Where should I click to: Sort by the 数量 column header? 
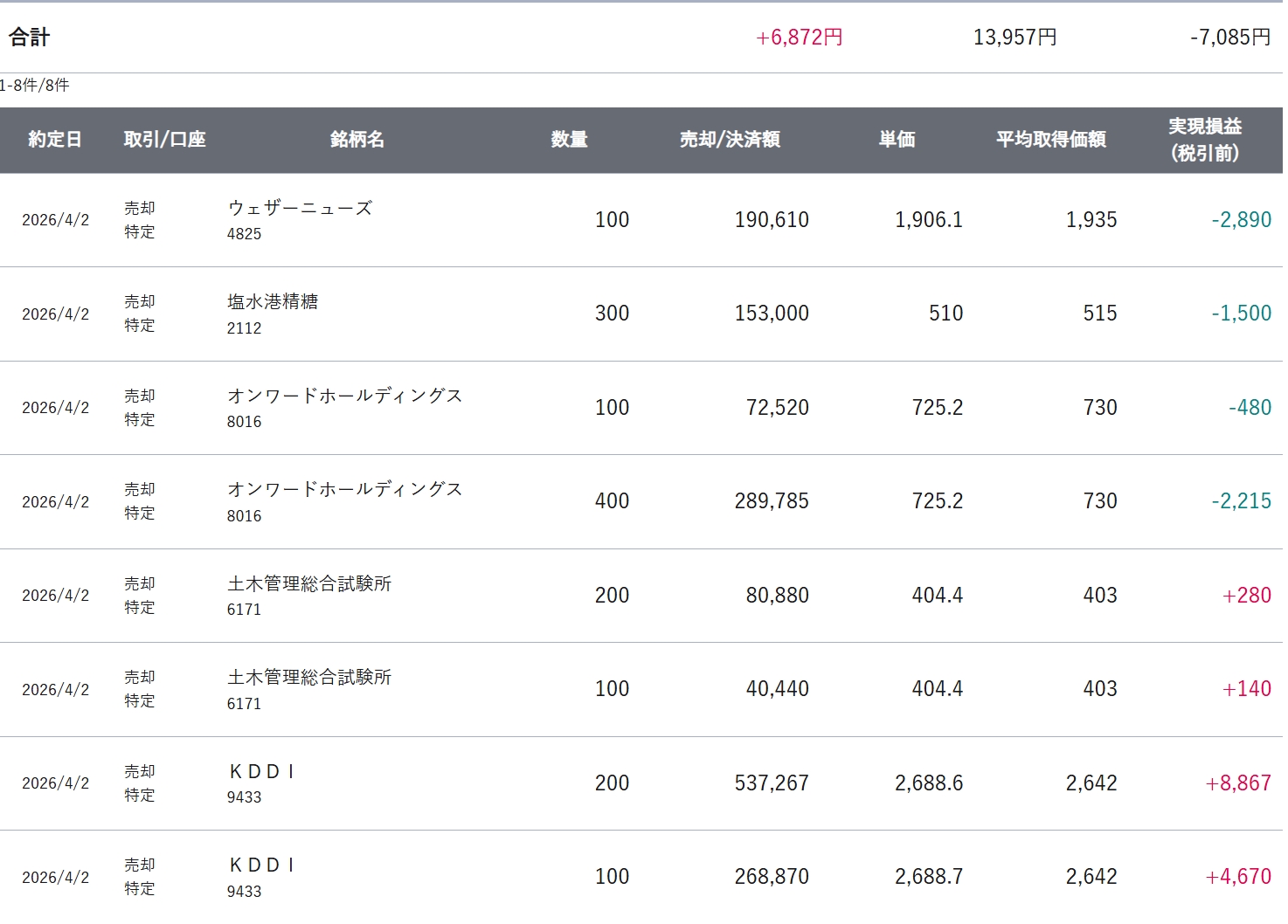(x=569, y=140)
